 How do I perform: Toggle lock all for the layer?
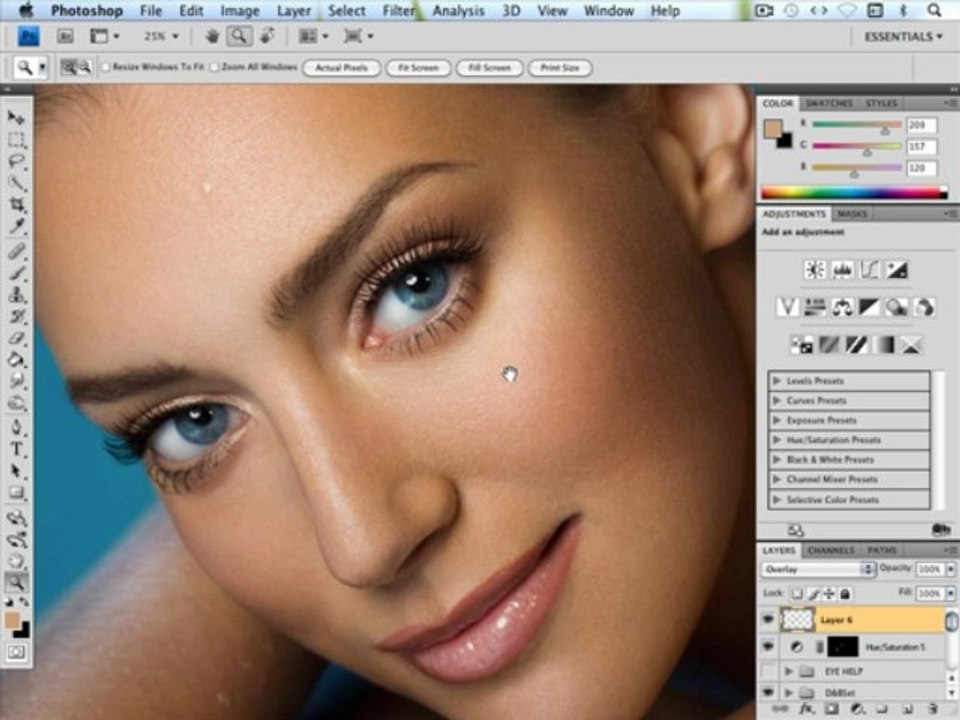tap(845, 593)
